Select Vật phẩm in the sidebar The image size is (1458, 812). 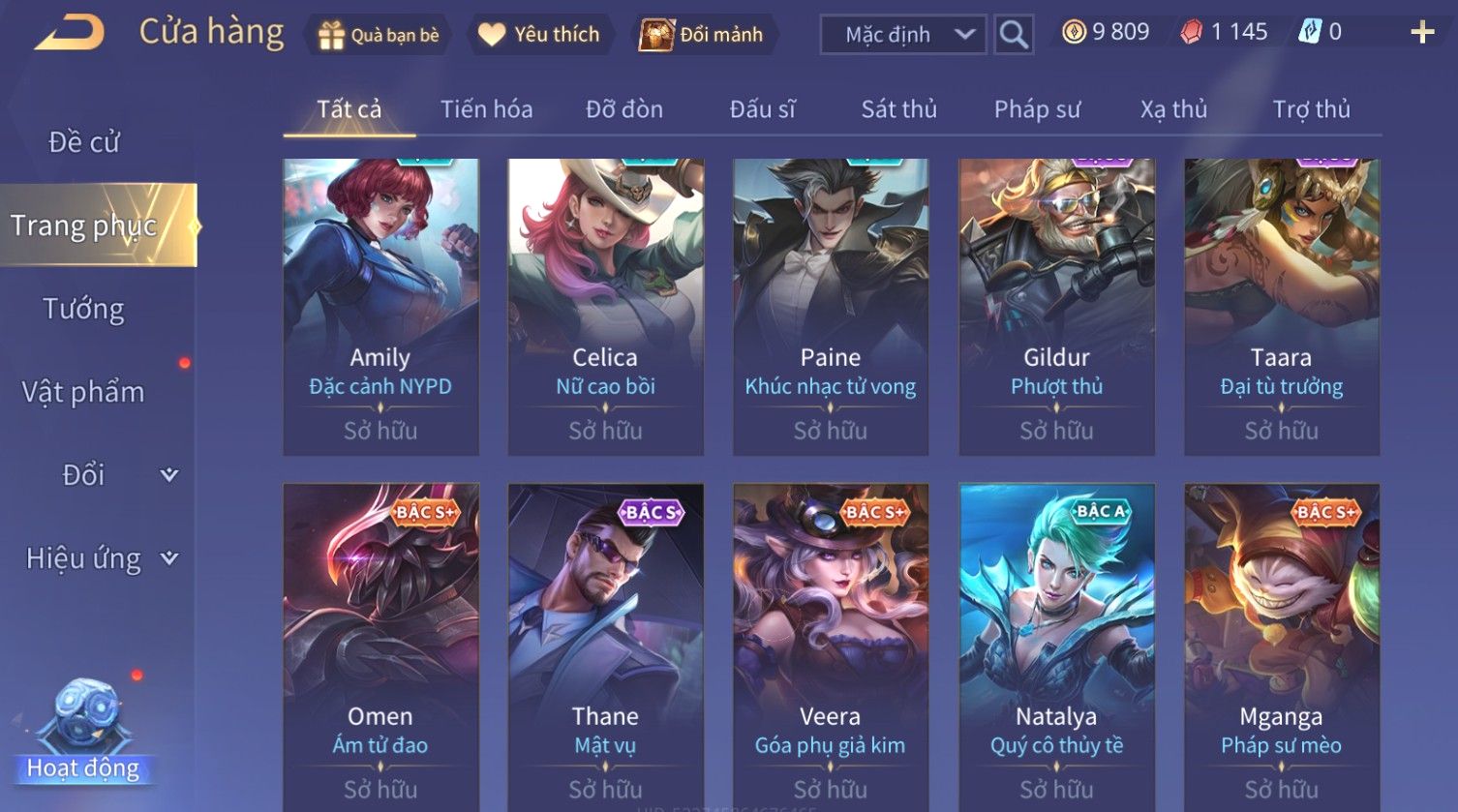(x=84, y=392)
